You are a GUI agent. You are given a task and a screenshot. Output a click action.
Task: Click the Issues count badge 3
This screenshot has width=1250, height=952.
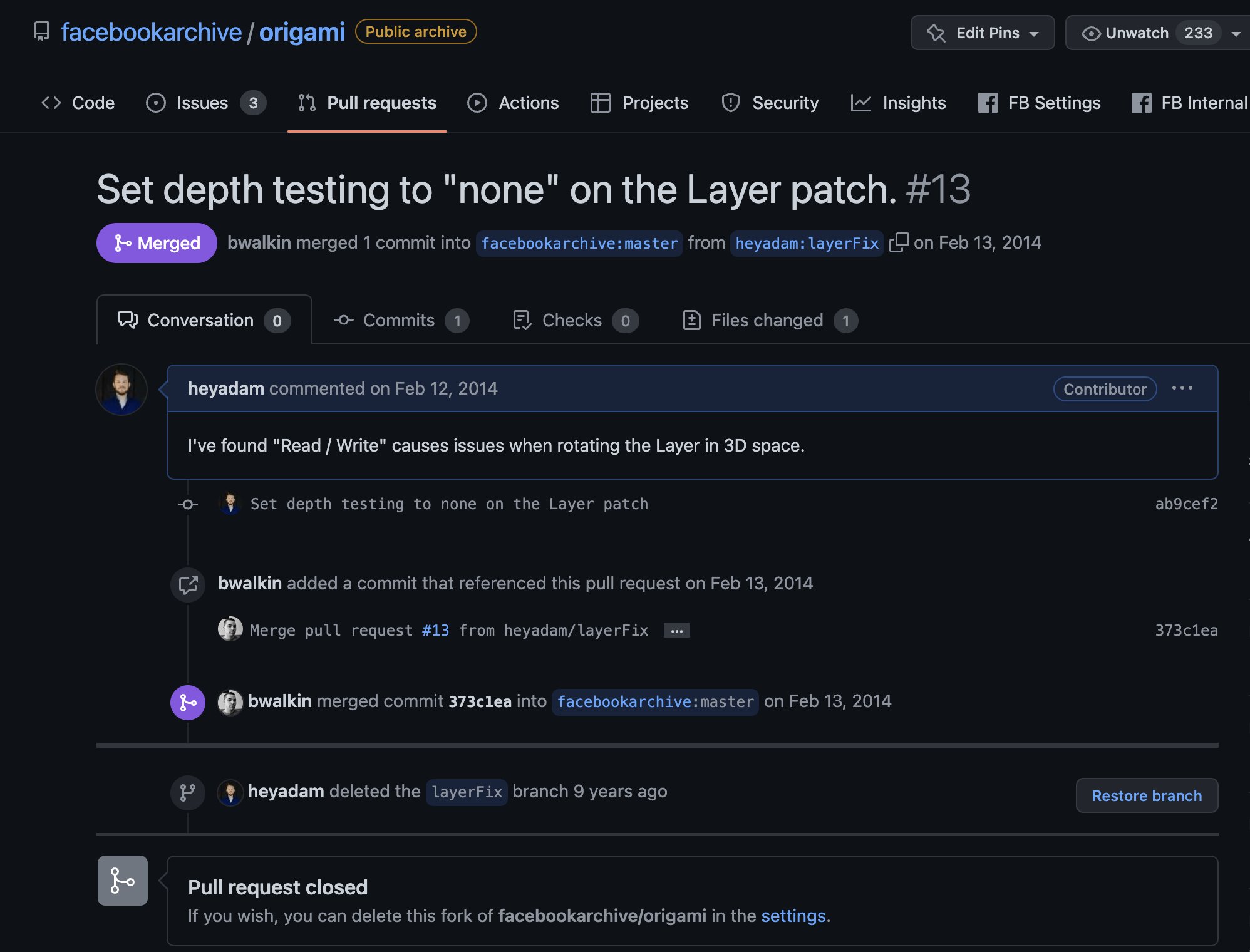[253, 103]
